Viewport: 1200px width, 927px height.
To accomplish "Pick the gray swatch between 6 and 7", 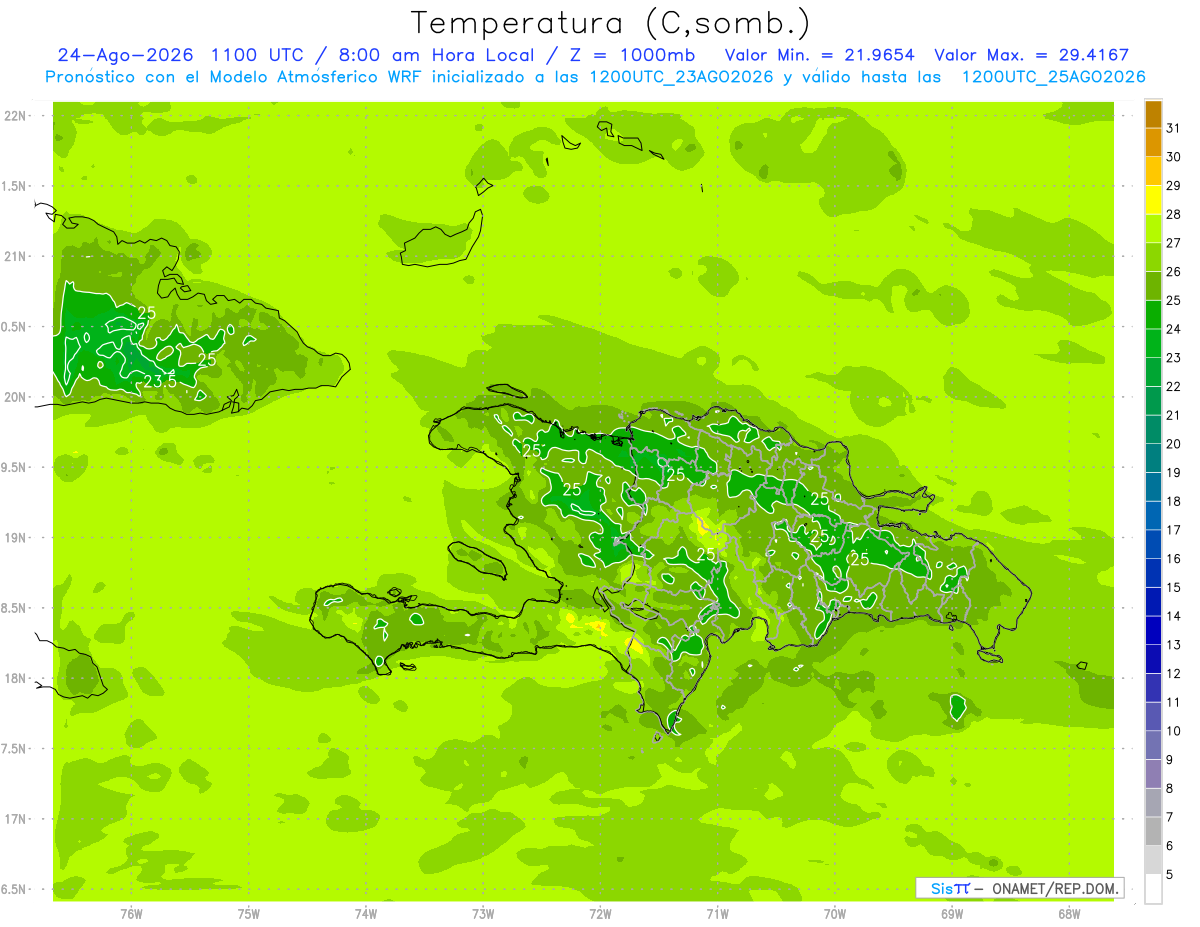I will [x=1153, y=831].
